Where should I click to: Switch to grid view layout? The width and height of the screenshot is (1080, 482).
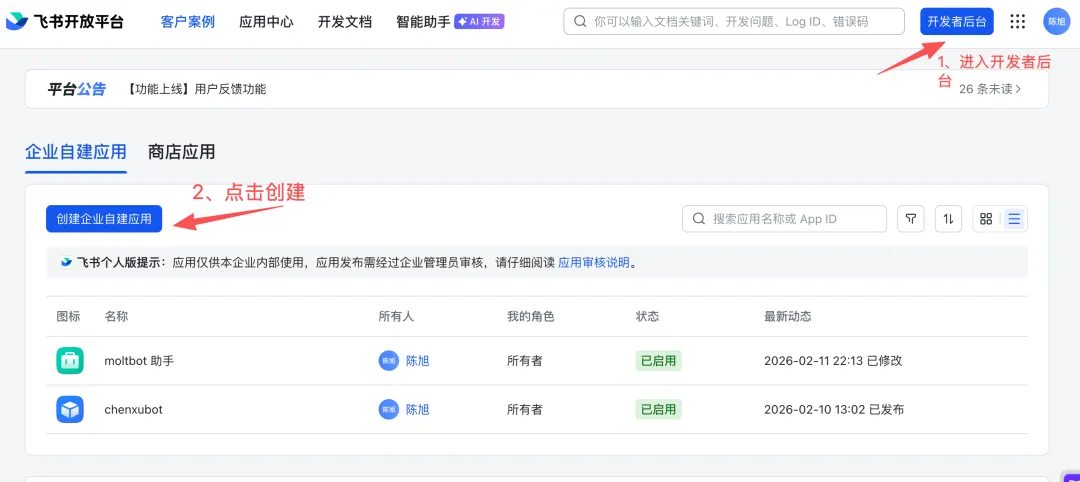pos(986,219)
